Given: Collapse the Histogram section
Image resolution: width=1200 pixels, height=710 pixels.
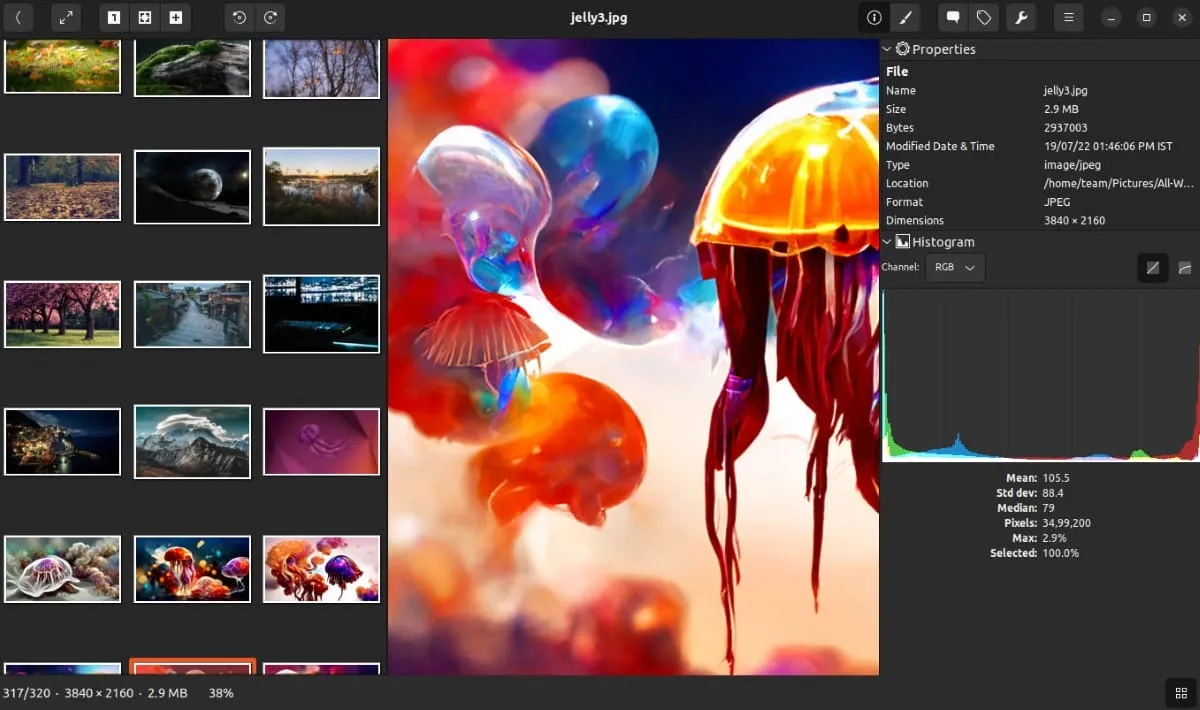Looking at the screenshot, I should click(x=887, y=242).
